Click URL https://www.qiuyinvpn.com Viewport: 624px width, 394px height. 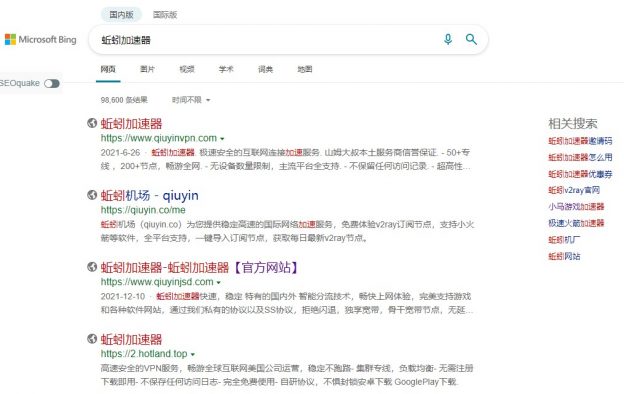click(159, 138)
